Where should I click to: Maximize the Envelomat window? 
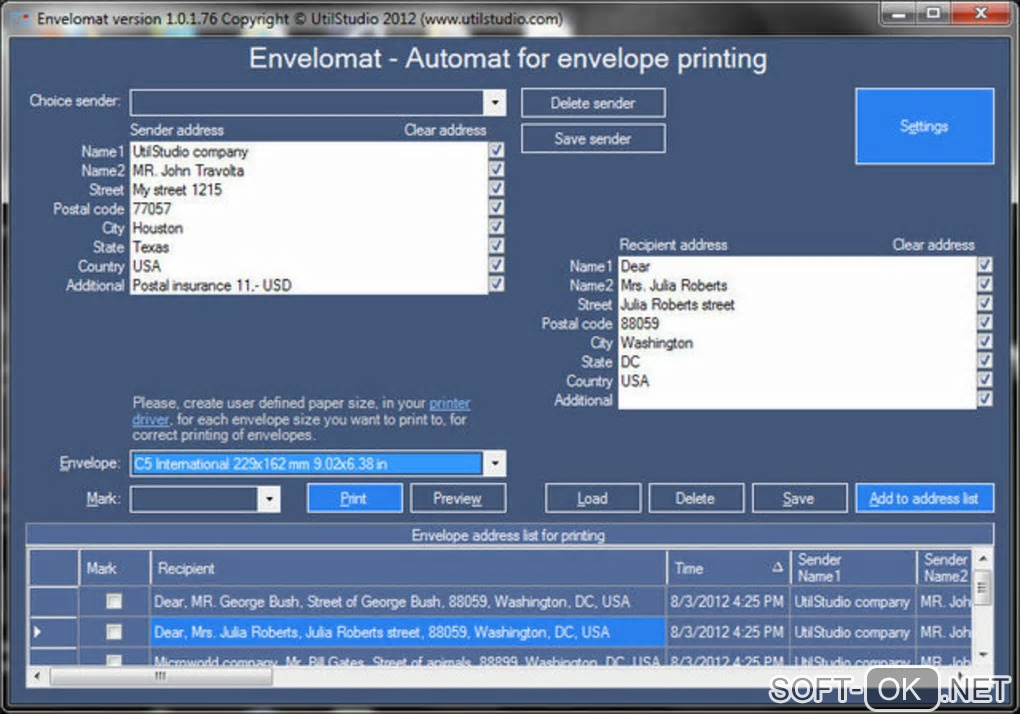[933, 14]
